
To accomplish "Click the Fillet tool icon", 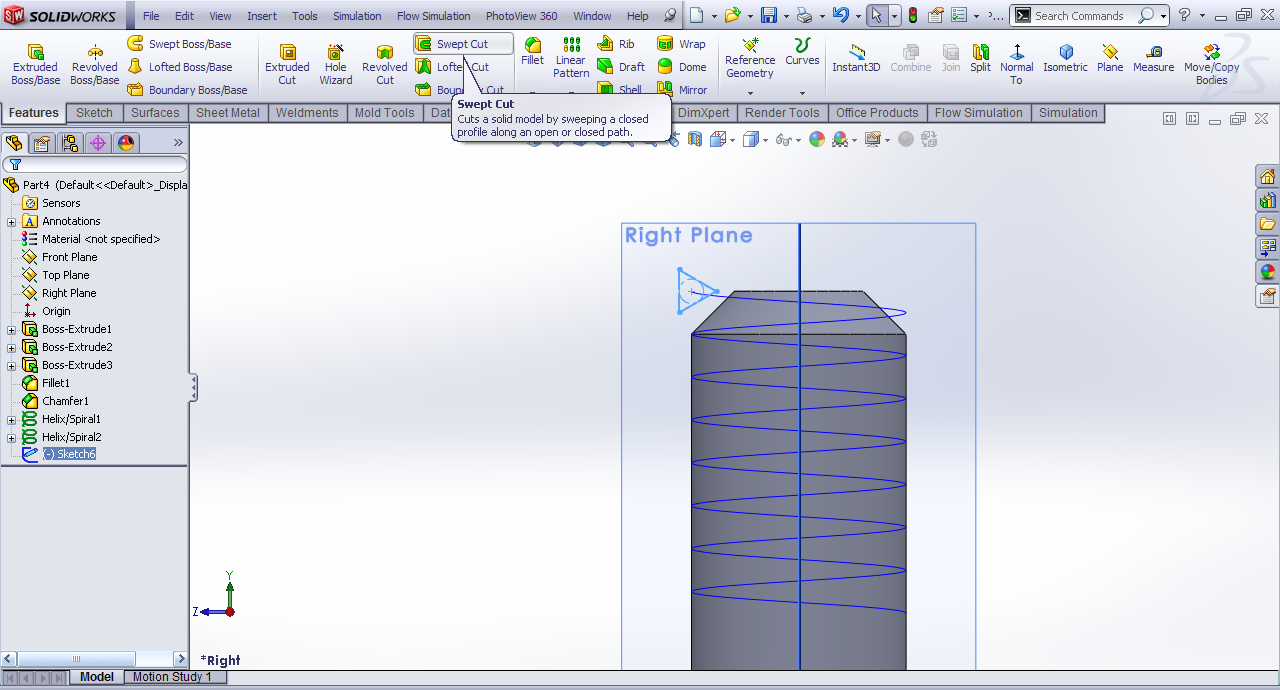I will point(533,46).
